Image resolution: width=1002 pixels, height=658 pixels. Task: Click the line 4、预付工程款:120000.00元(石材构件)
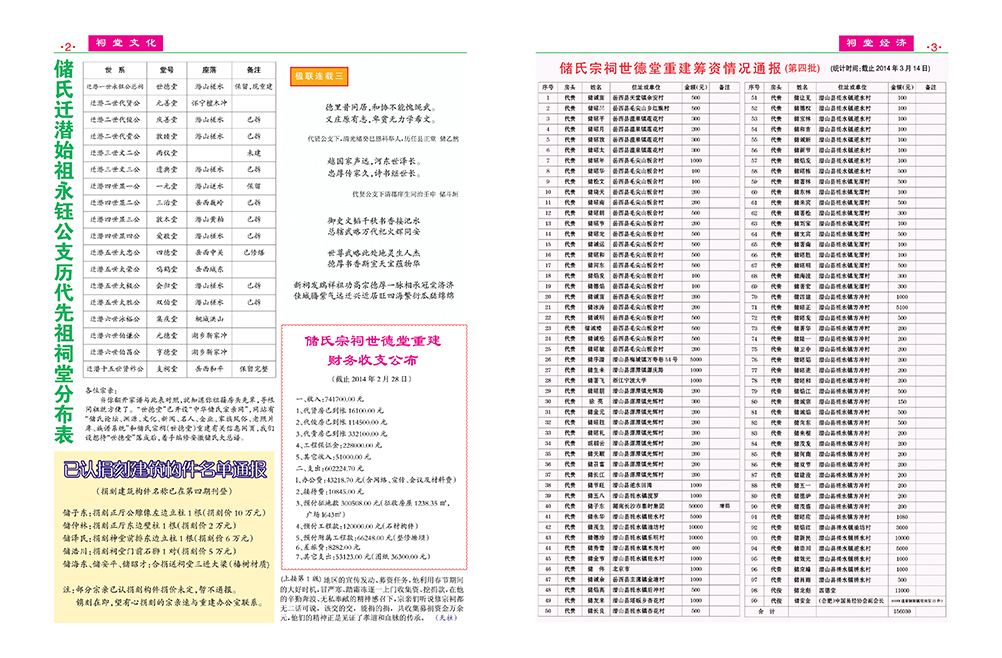coord(357,526)
